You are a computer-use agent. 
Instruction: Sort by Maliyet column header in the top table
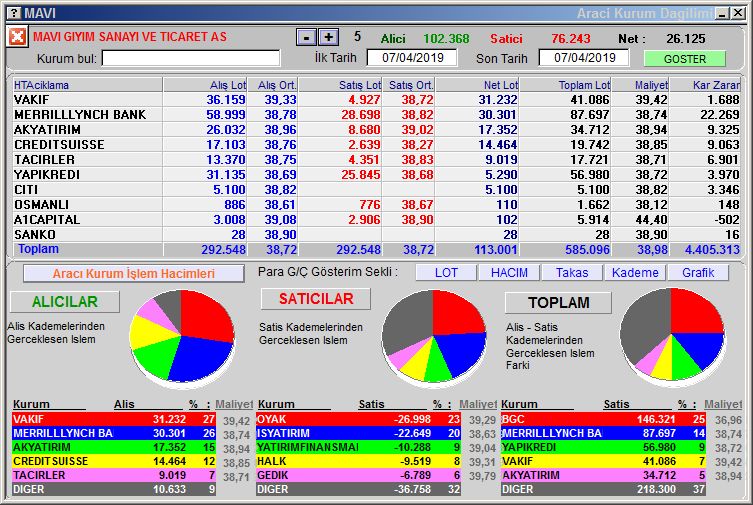640,85
